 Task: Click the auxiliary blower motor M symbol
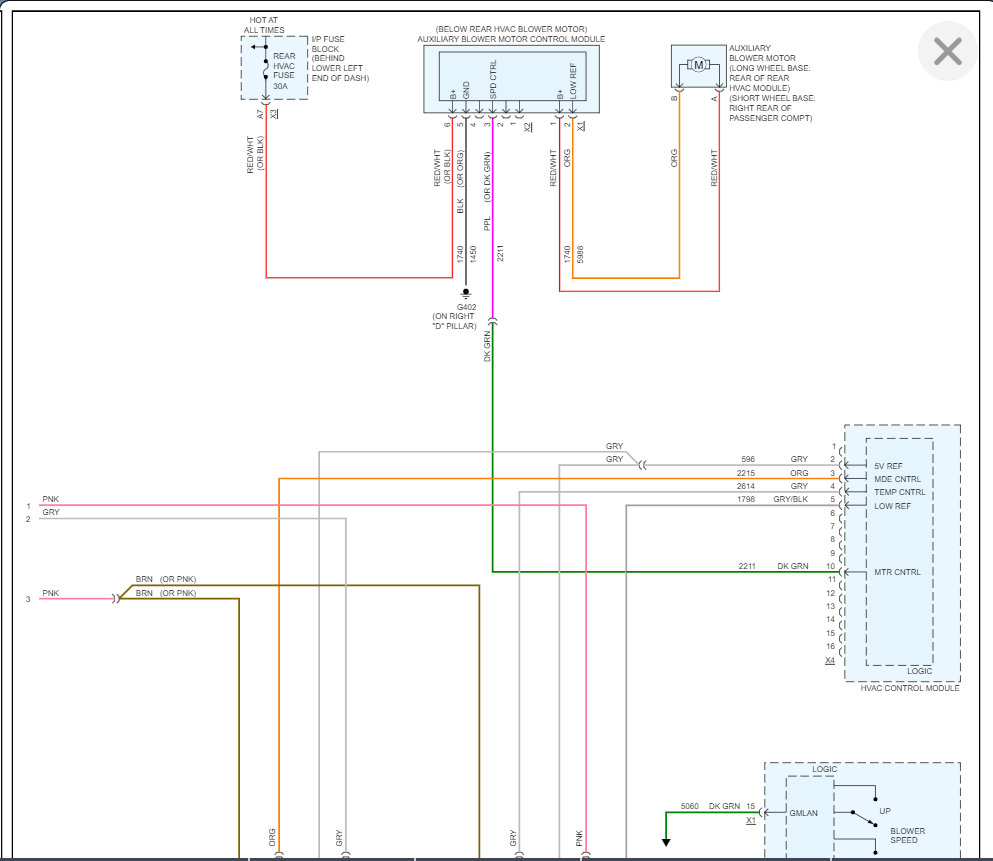(x=699, y=65)
